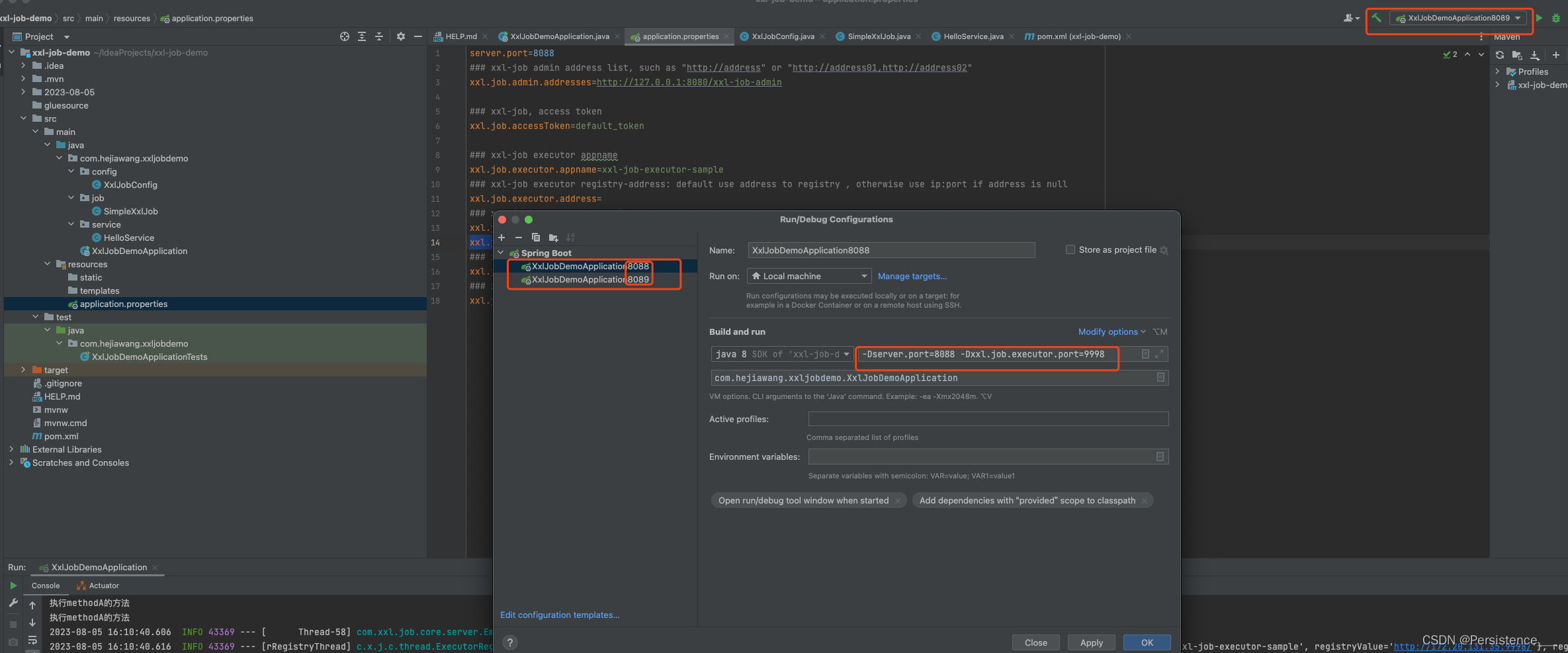Select XxlJobDemoApplication8089 configuration
The width and height of the screenshot is (1568, 653).
[x=590, y=280]
